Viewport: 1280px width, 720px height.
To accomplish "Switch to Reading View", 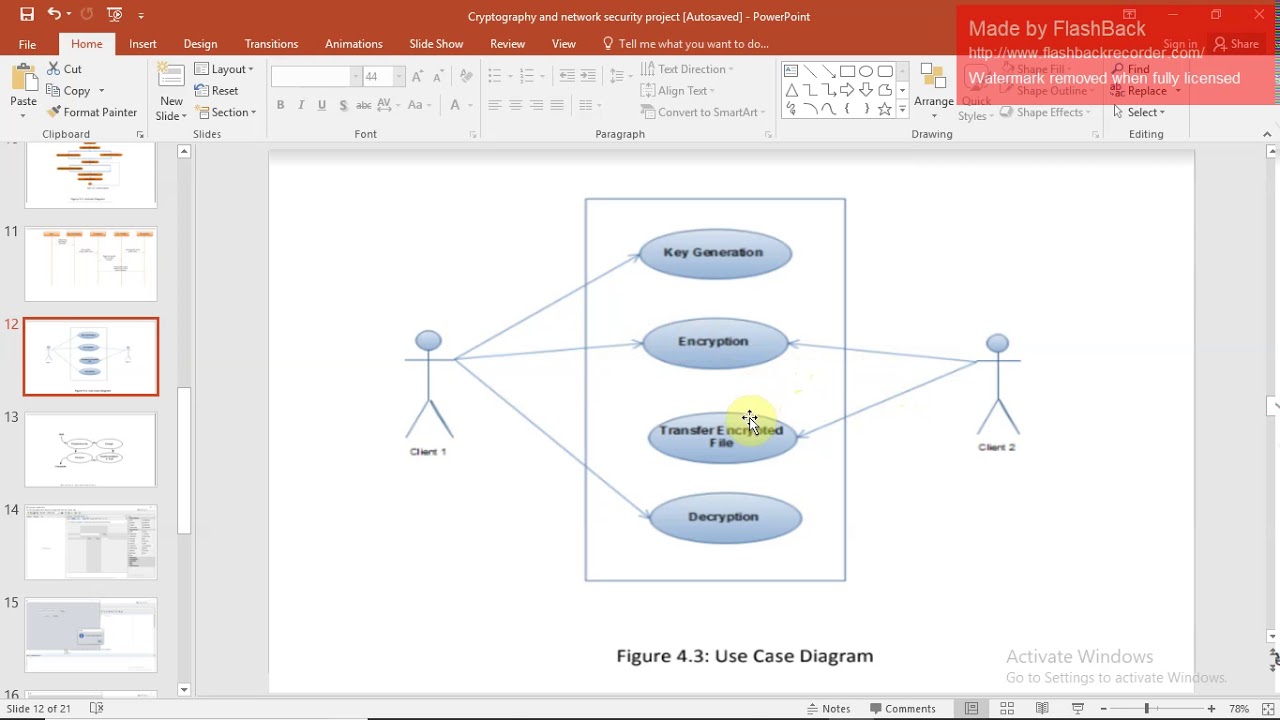I will [1042, 708].
